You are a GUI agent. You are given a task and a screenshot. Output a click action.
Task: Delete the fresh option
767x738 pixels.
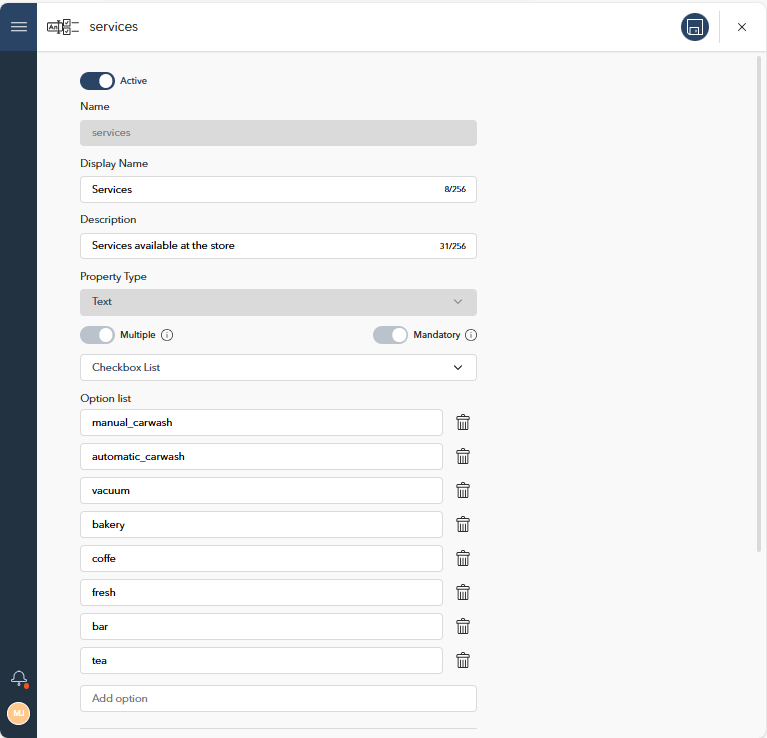coord(463,592)
